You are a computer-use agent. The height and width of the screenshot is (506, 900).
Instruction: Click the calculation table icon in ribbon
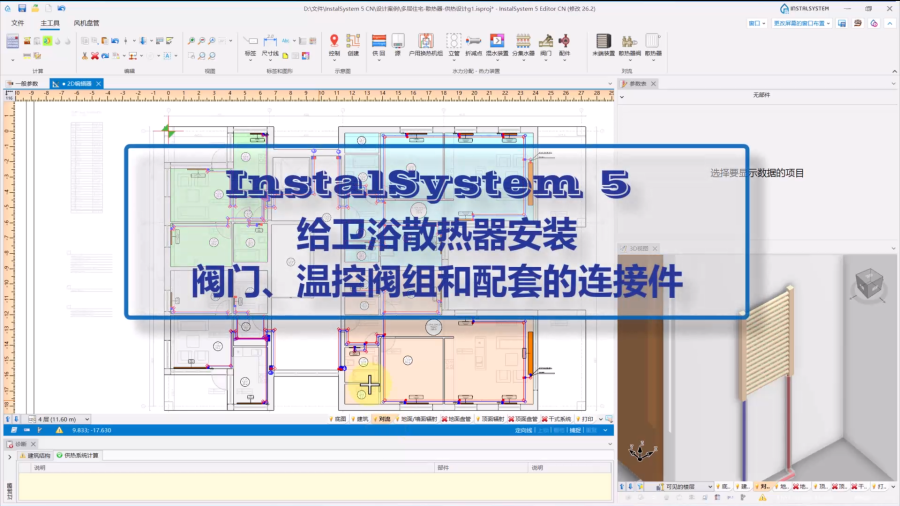tap(13, 41)
